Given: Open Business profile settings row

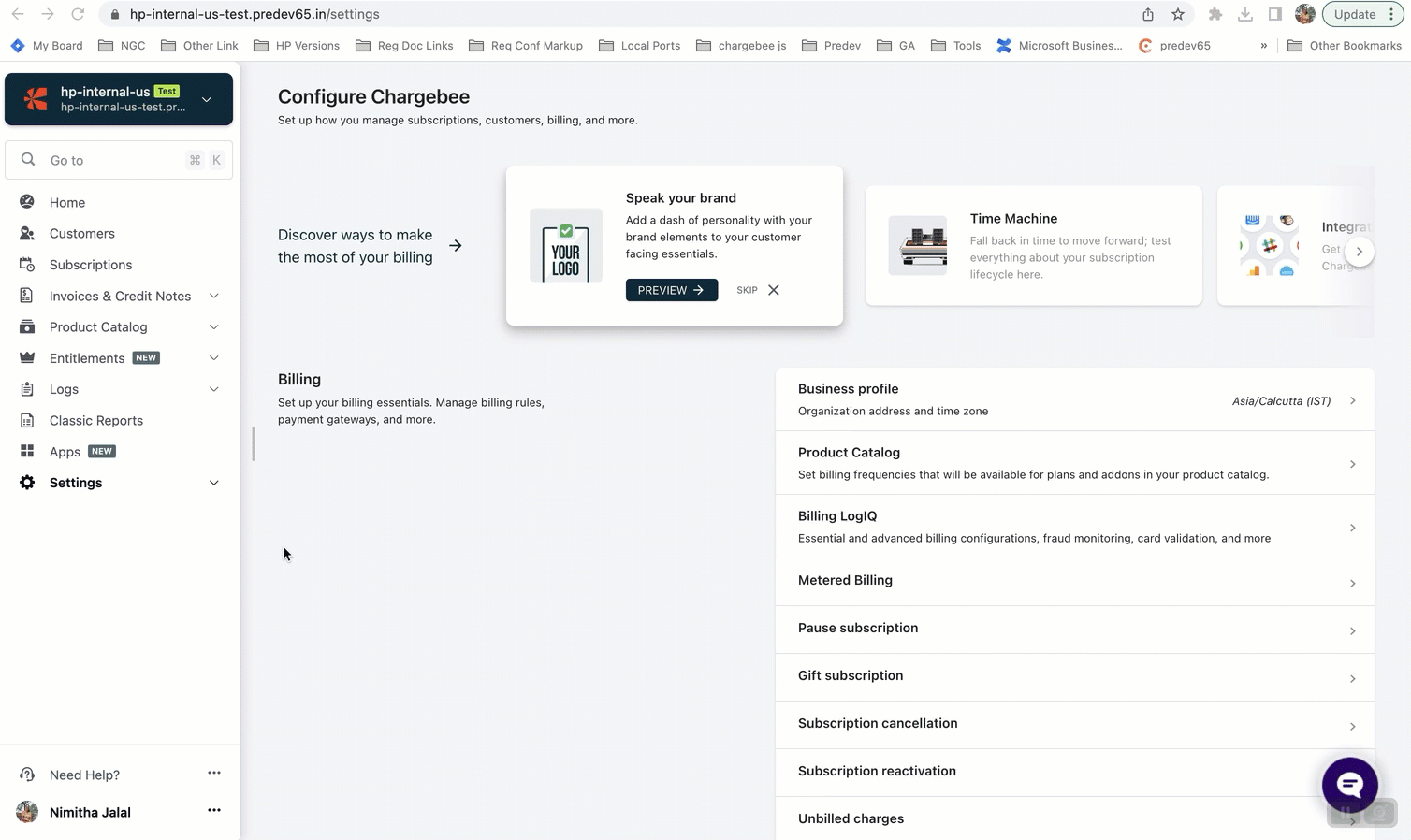Looking at the screenshot, I should [x=1074, y=399].
